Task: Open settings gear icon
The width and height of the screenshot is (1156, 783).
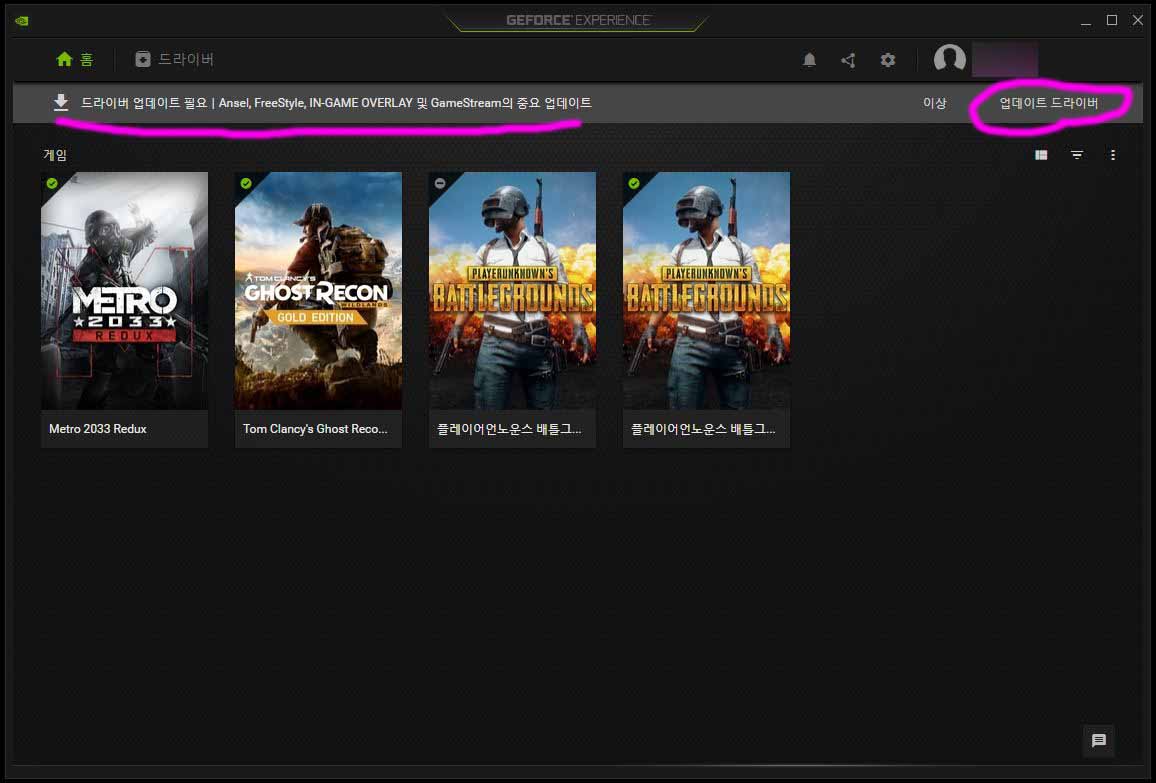Action: (x=888, y=60)
